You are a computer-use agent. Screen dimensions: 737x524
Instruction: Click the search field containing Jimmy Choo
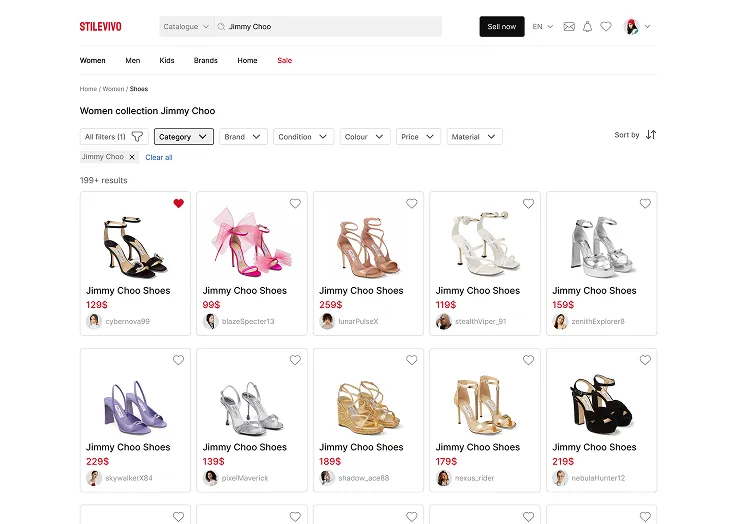click(330, 27)
